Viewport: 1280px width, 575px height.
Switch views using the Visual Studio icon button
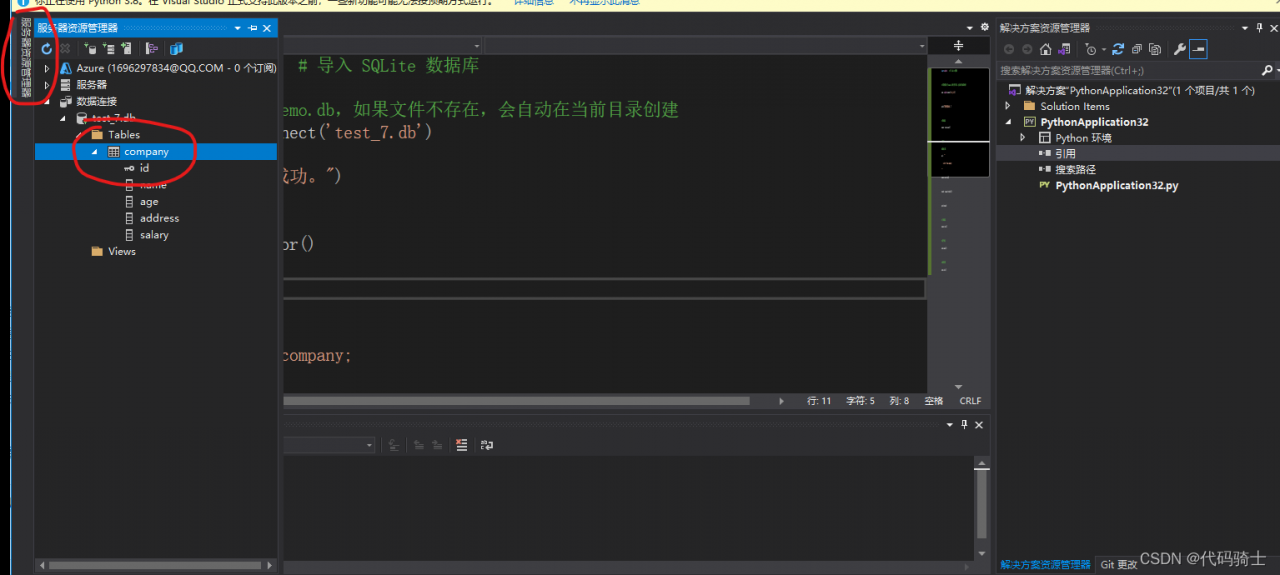pyautogui.click(x=1064, y=49)
